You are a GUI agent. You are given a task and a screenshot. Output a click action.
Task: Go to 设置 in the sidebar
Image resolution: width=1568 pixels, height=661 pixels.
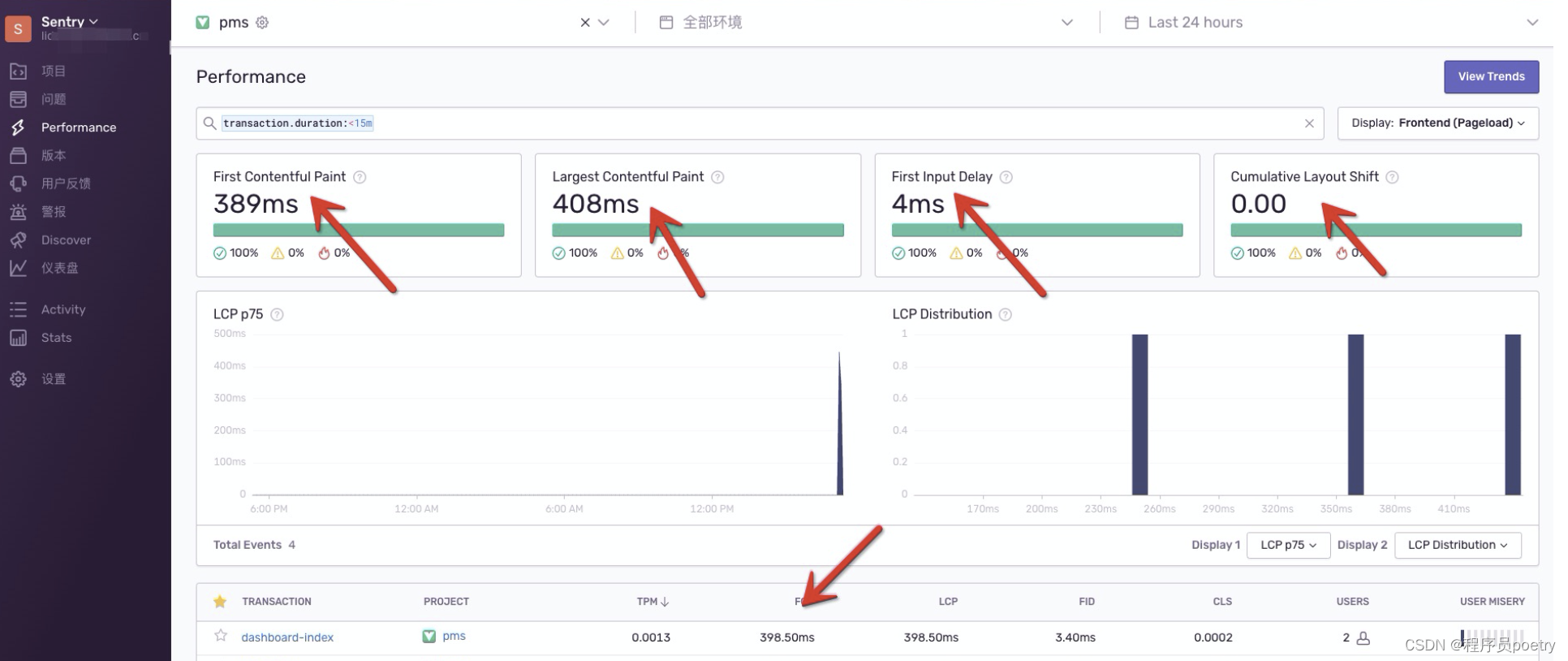click(54, 379)
